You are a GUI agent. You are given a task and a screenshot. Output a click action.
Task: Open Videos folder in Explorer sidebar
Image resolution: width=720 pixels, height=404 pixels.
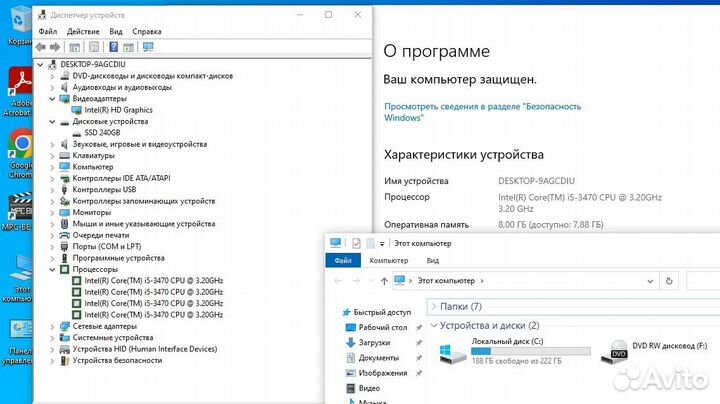tap(369, 388)
